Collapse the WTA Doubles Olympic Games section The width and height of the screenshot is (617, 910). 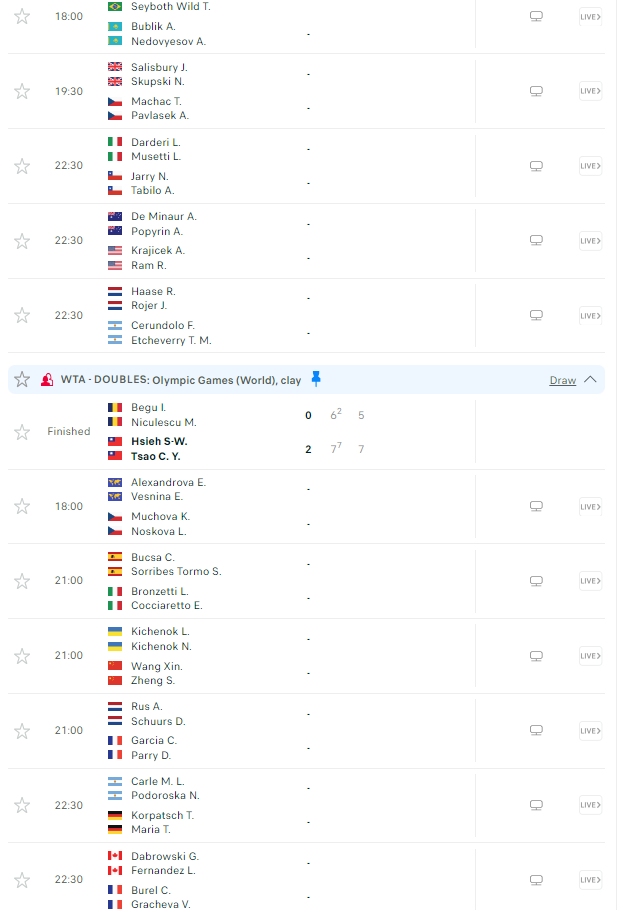pos(590,380)
